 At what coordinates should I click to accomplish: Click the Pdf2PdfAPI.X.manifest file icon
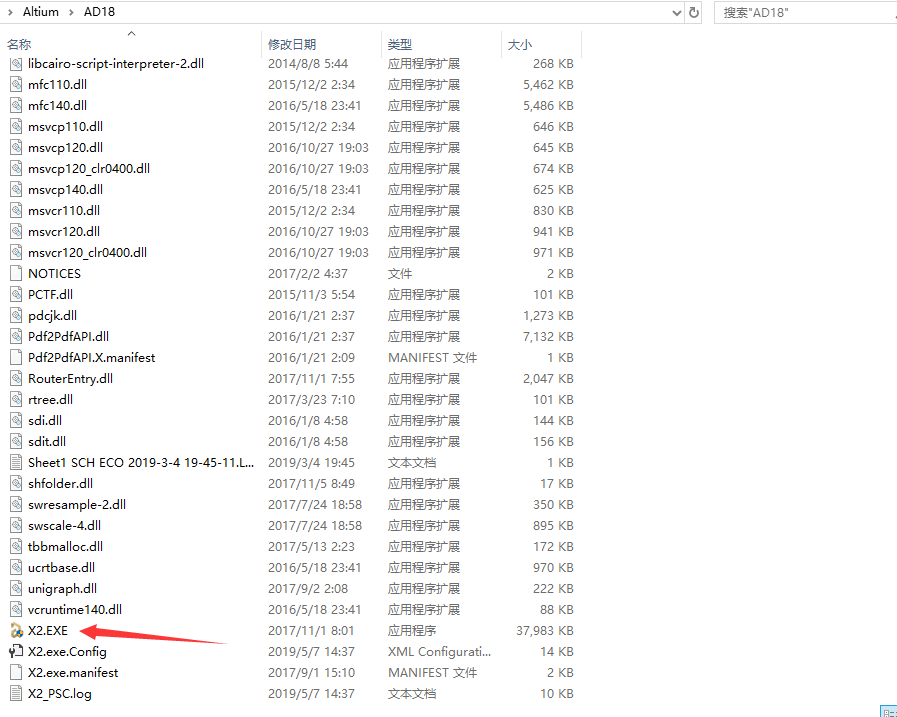click(15, 357)
